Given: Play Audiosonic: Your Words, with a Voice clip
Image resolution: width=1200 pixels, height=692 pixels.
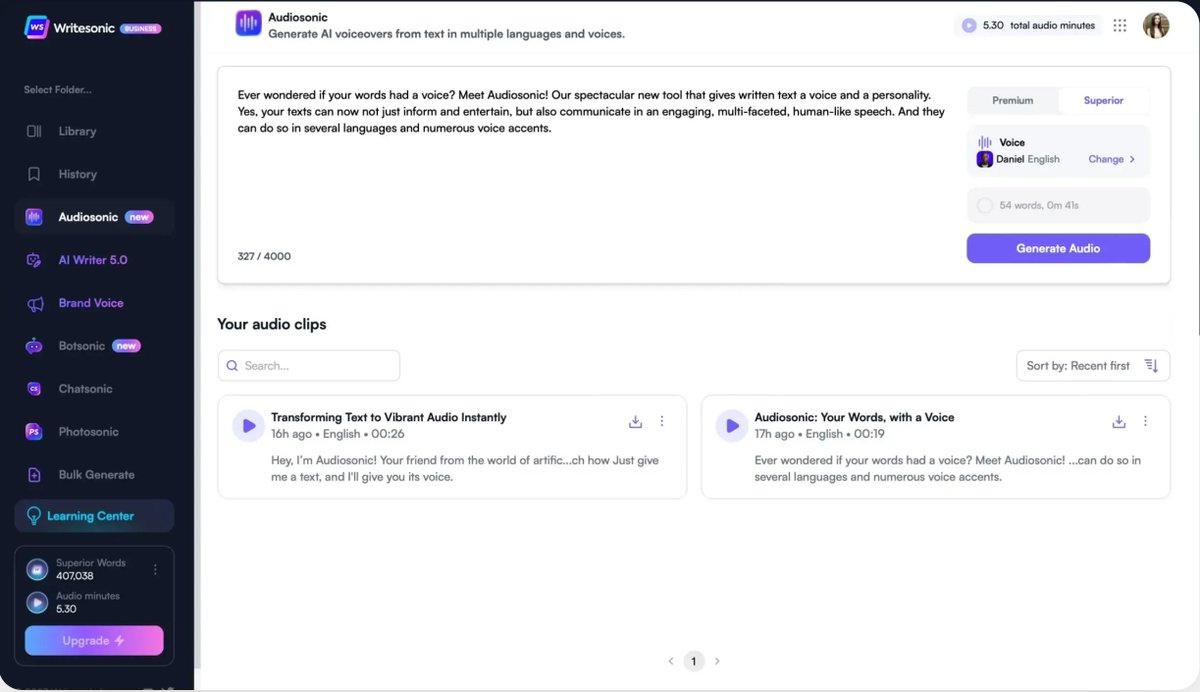Looking at the screenshot, I should (732, 426).
